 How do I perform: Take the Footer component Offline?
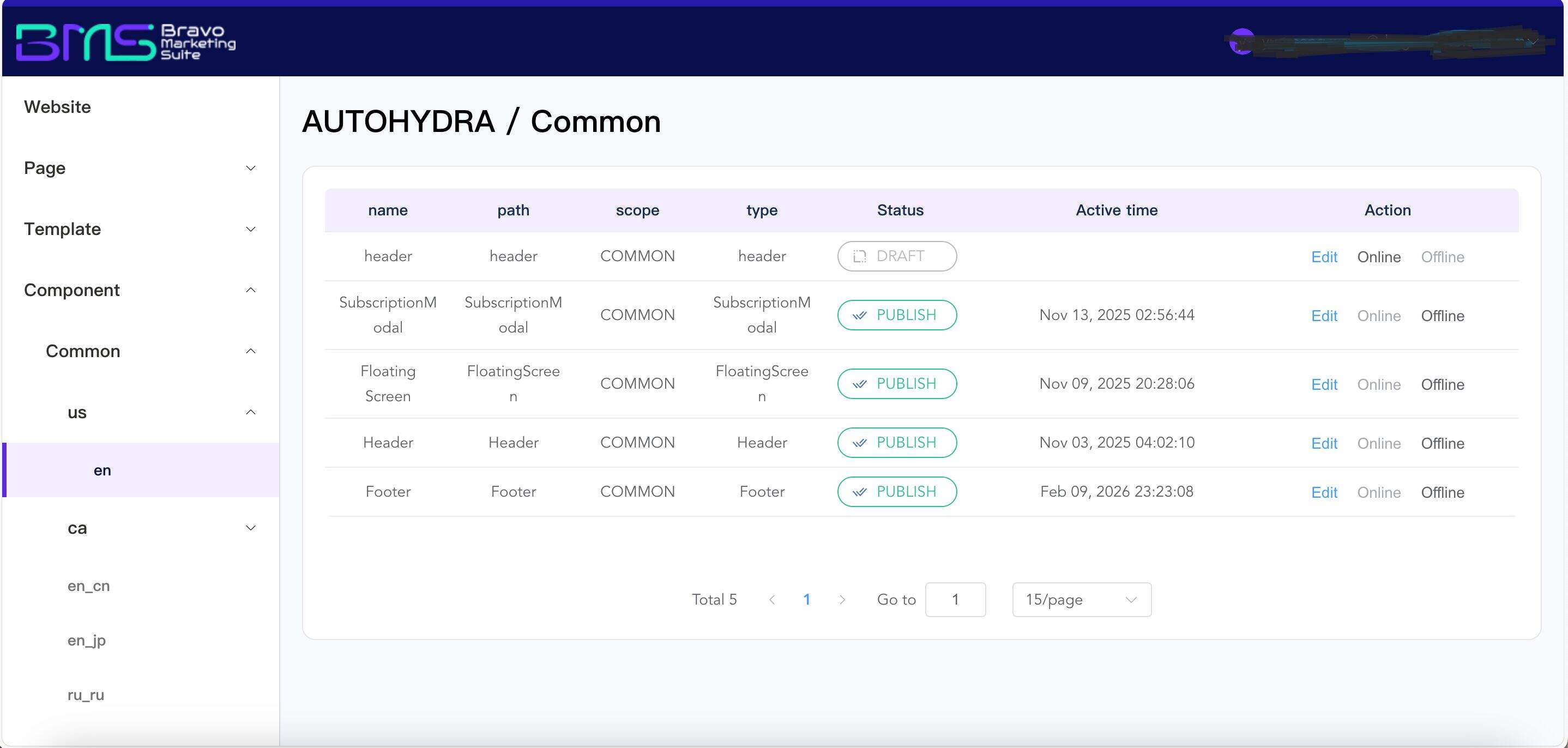click(x=1442, y=492)
